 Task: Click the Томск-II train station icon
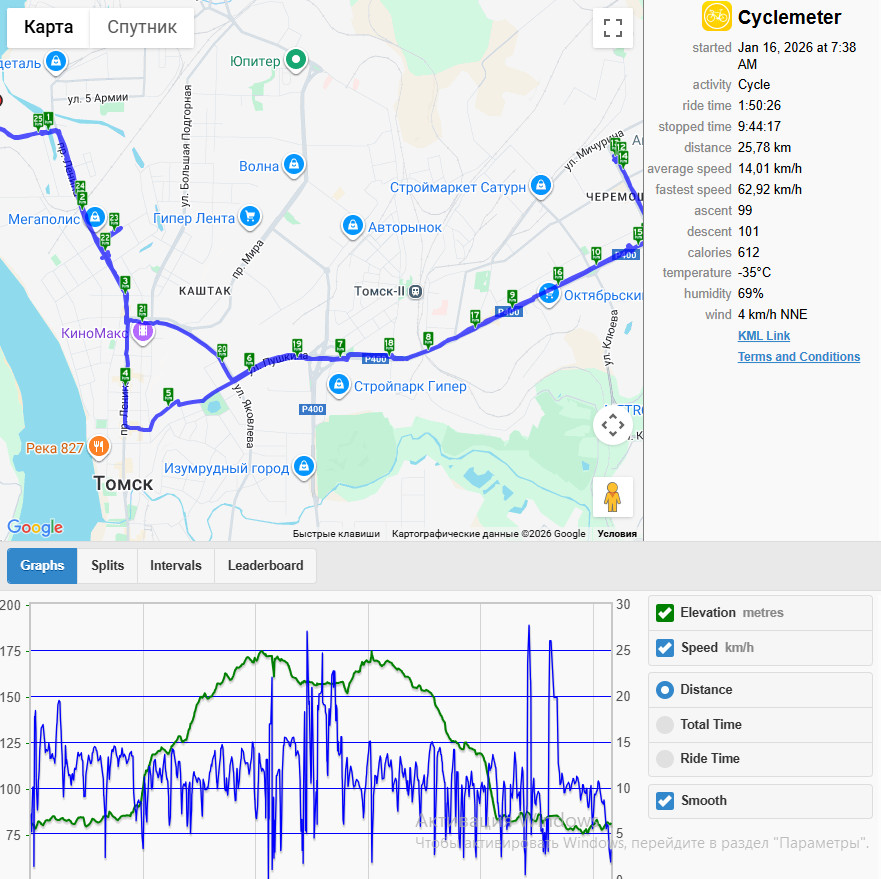click(x=415, y=291)
